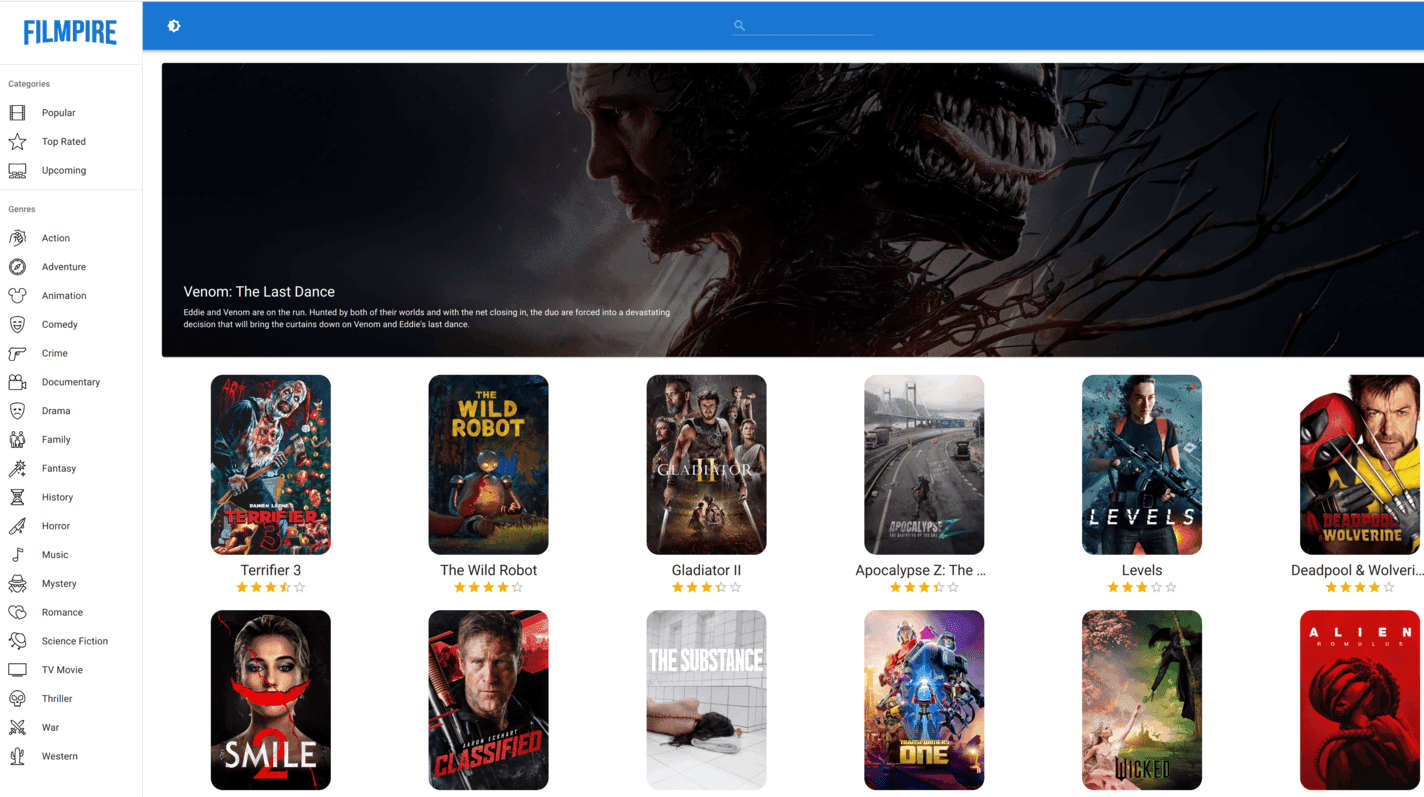Click the Crime gun icon
The width and height of the screenshot is (1424, 797).
[x=17, y=353]
